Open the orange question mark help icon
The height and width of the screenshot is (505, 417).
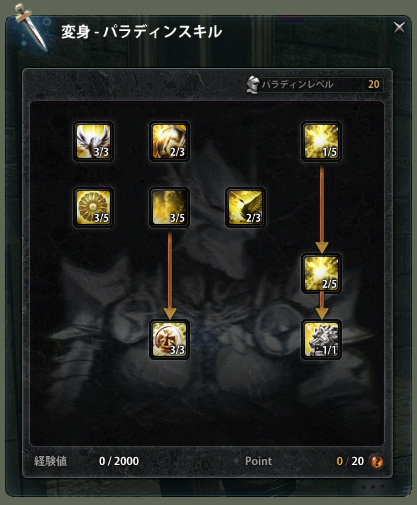[x=376, y=461]
